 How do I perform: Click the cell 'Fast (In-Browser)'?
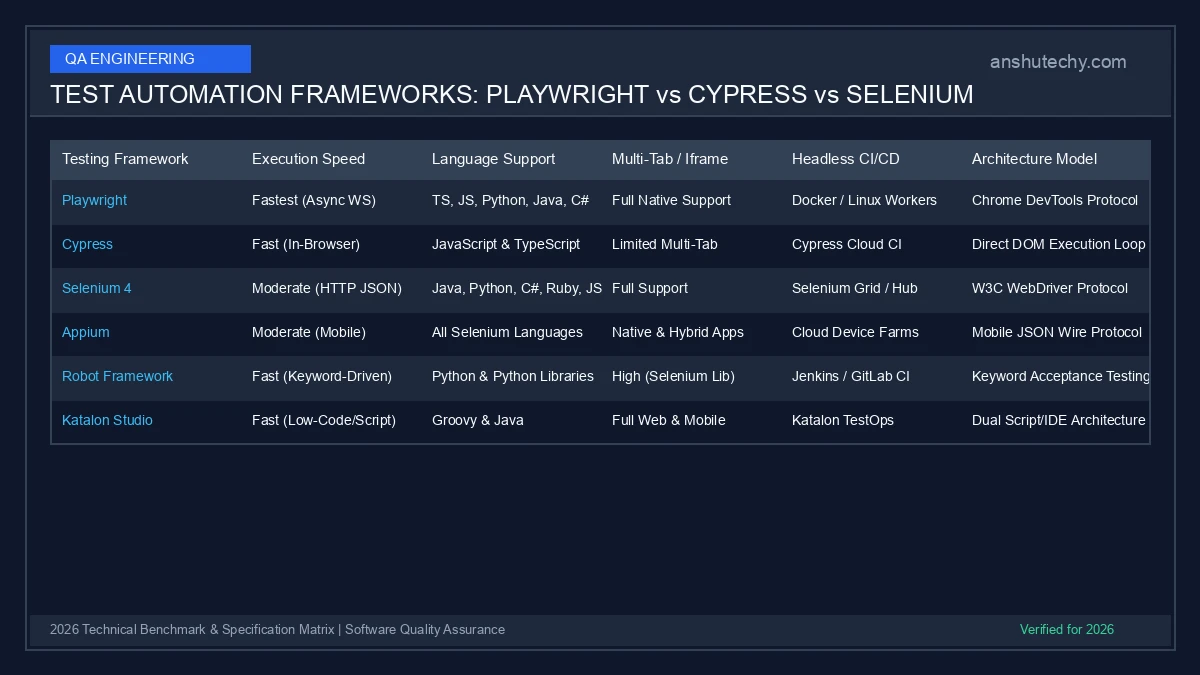(x=306, y=244)
